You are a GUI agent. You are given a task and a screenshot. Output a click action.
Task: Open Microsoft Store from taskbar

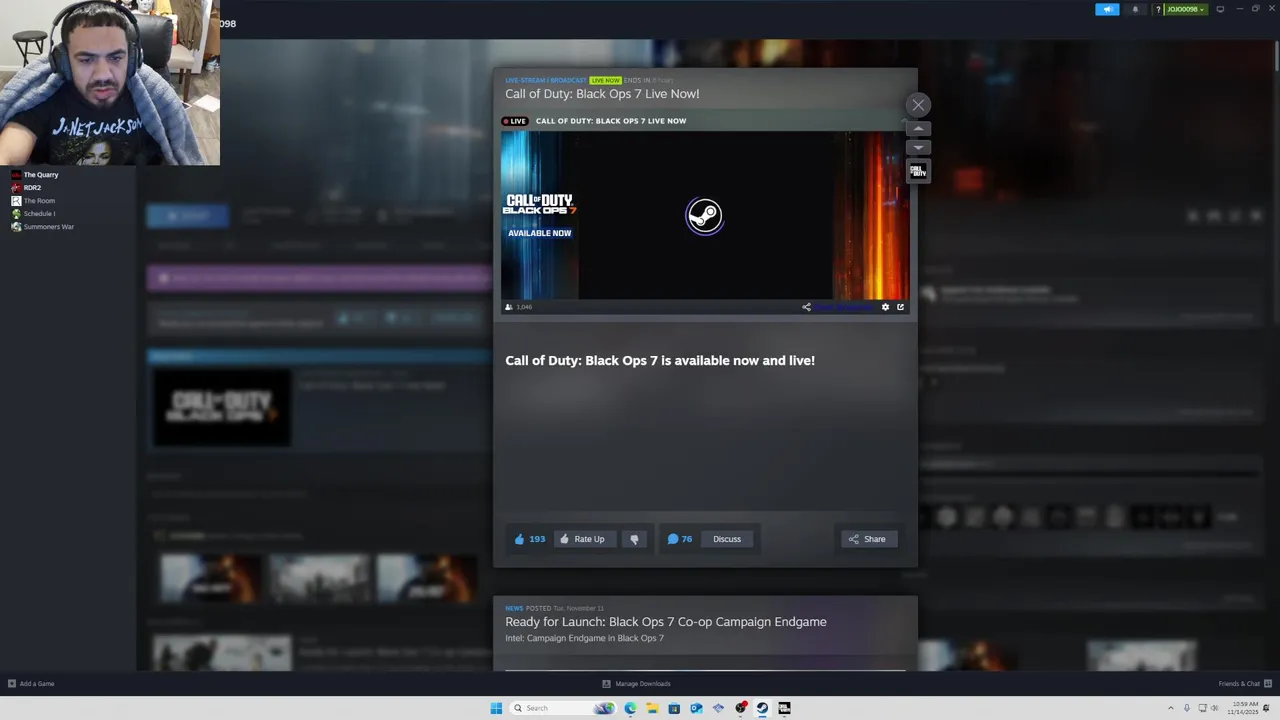(x=674, y=708)
